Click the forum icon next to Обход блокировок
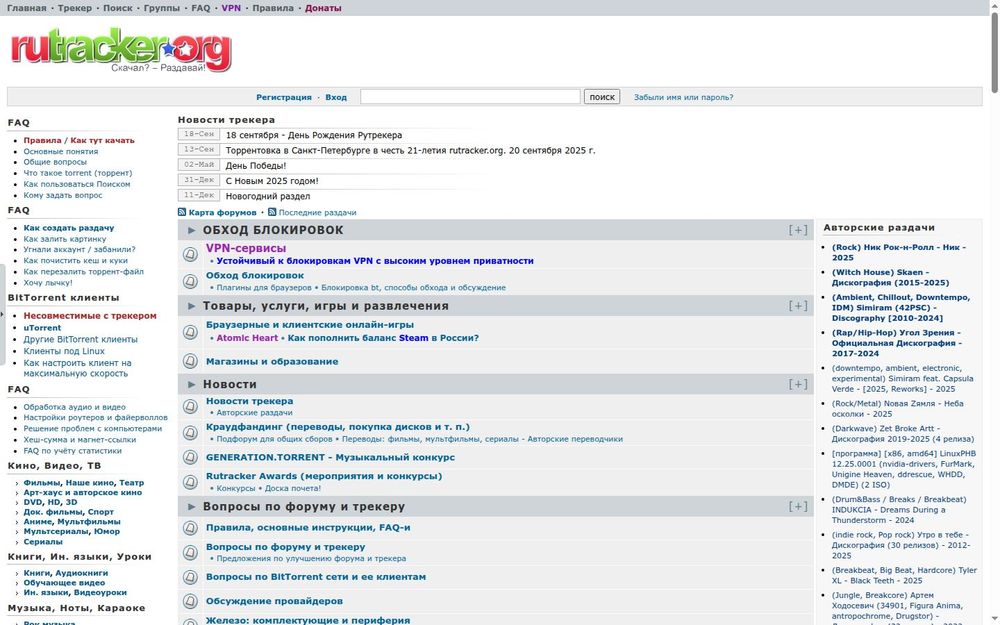The height and width of the screenshot is (625, 1000). 190,280
